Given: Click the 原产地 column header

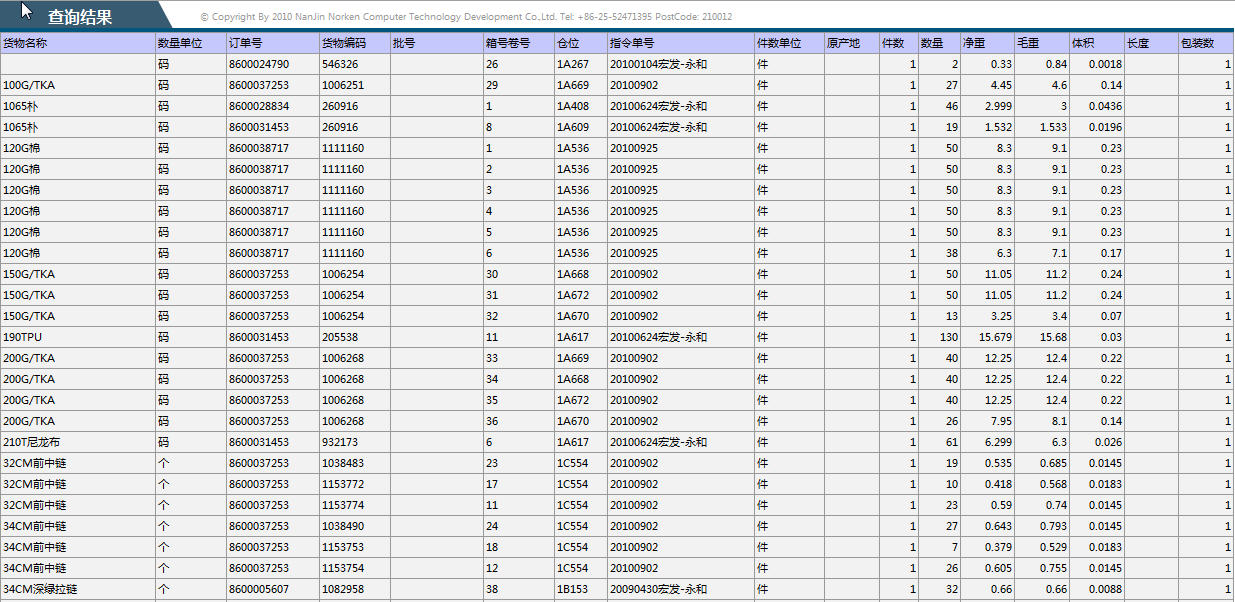Looking at the screenshot, I should [x=843, y=44].
